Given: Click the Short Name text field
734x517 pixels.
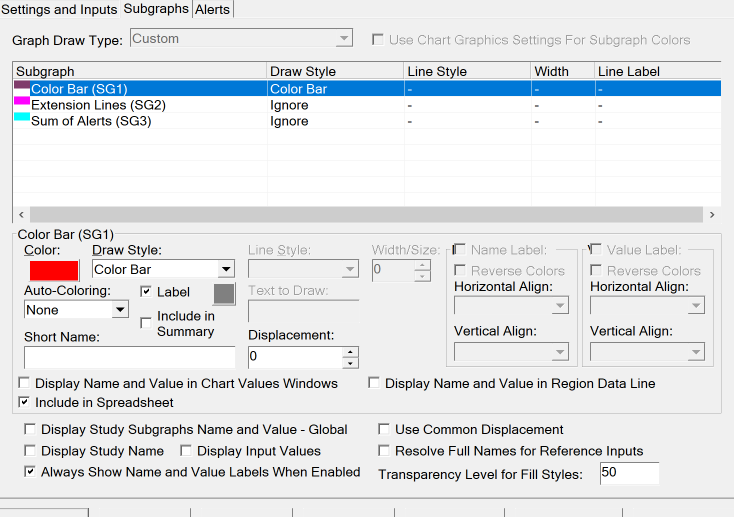Looking at the screenshot, I should pyautogui.click(x=129, y=357).
